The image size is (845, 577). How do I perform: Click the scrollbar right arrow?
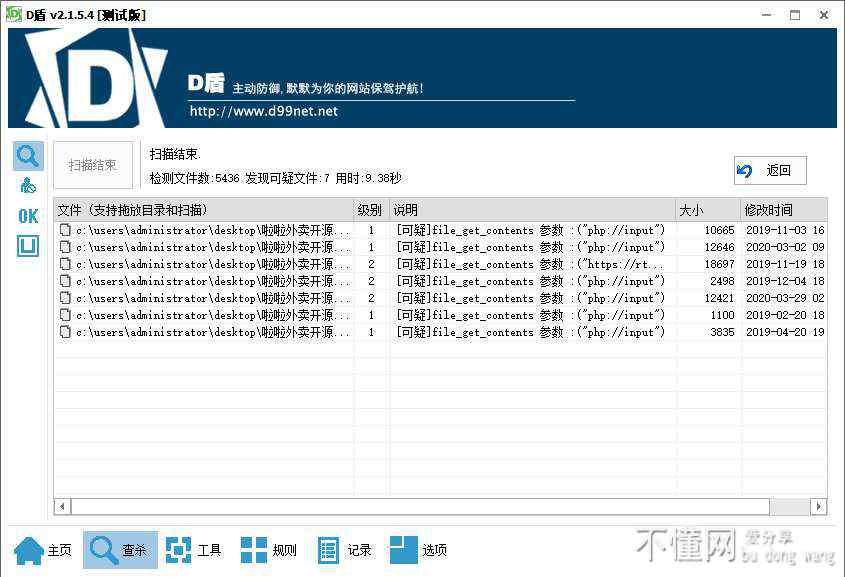tap(819, 506)
